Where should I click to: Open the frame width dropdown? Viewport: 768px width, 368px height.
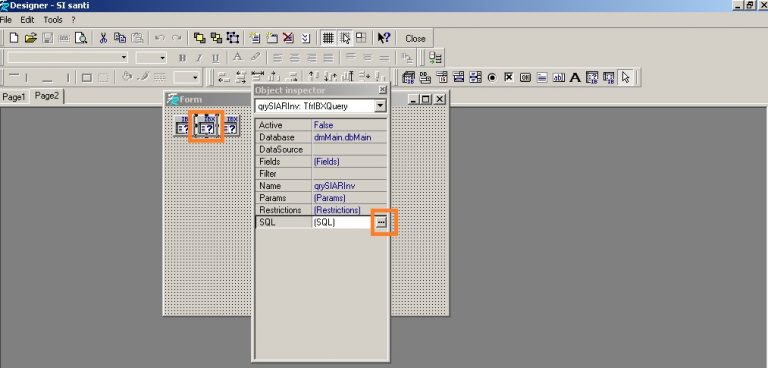click(x=195, y=77)
